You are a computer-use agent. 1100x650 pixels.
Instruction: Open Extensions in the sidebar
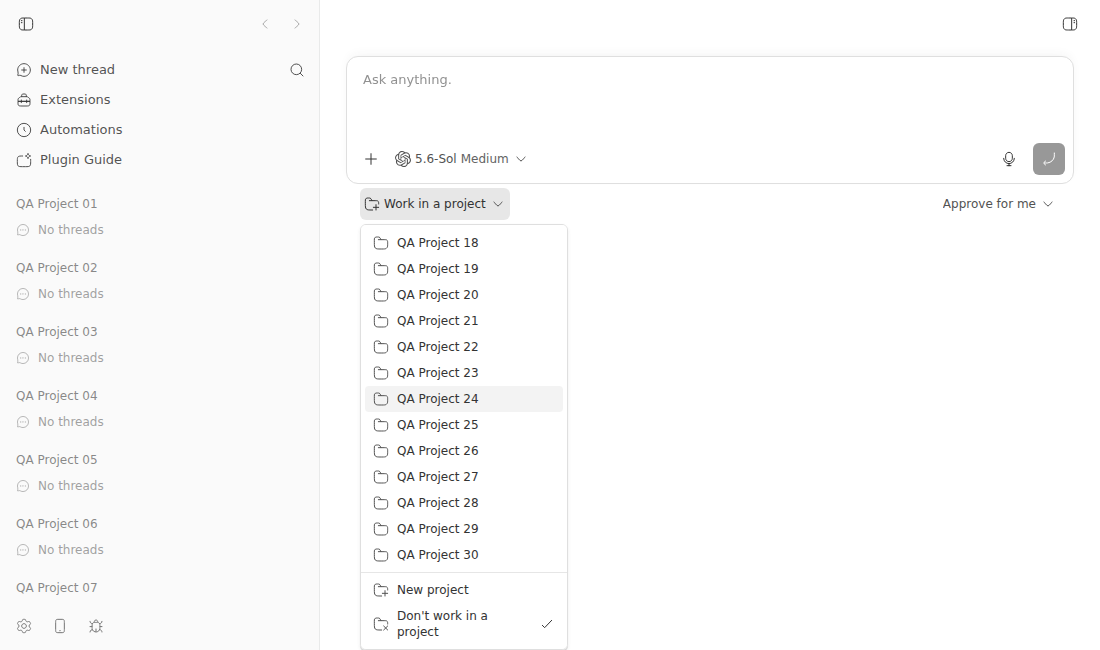75,100
